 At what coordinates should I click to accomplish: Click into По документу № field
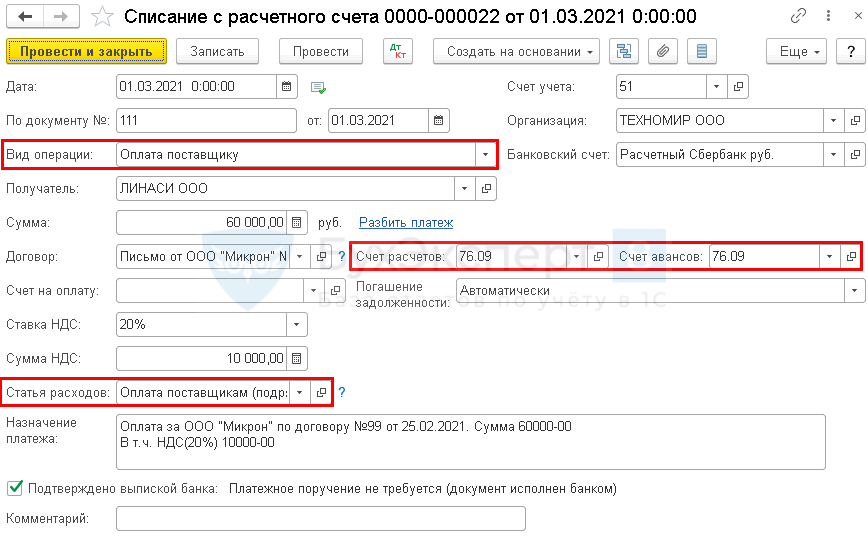(x=206, y=120)
